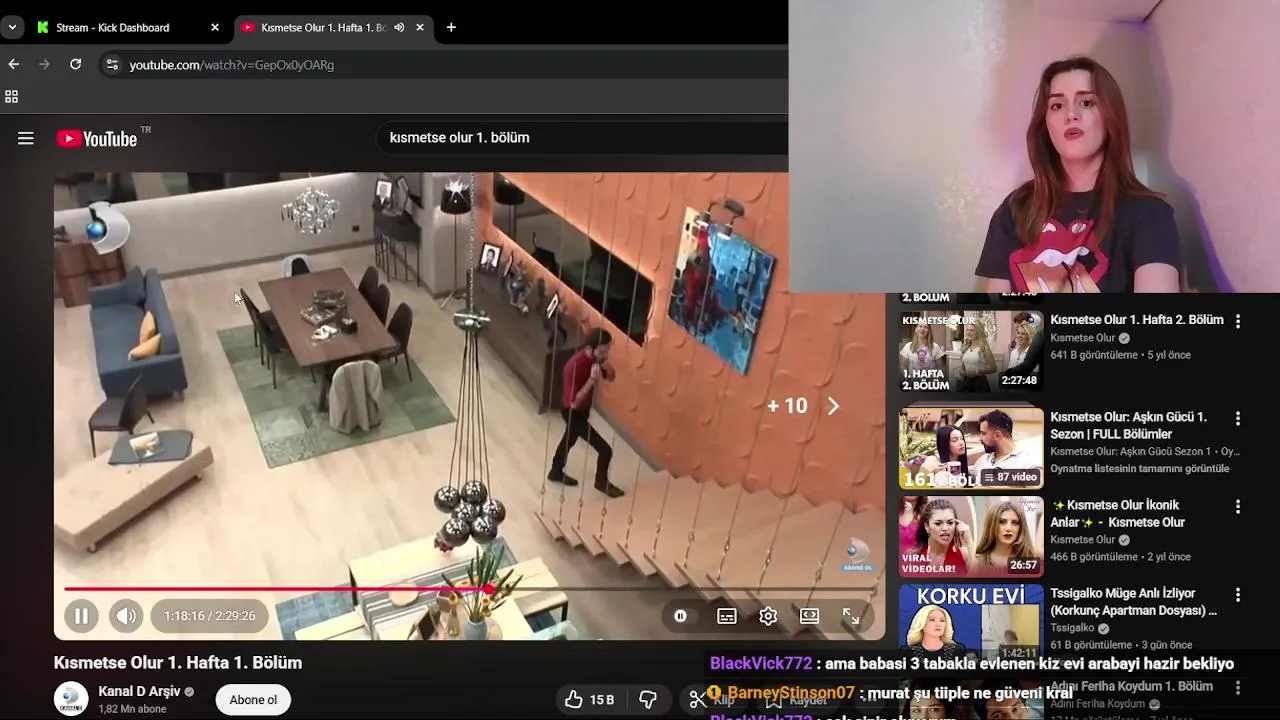Image resolution: width=1280 pixels, height=720 pixels.
Task: Reload the page
Action: point(75,64)
